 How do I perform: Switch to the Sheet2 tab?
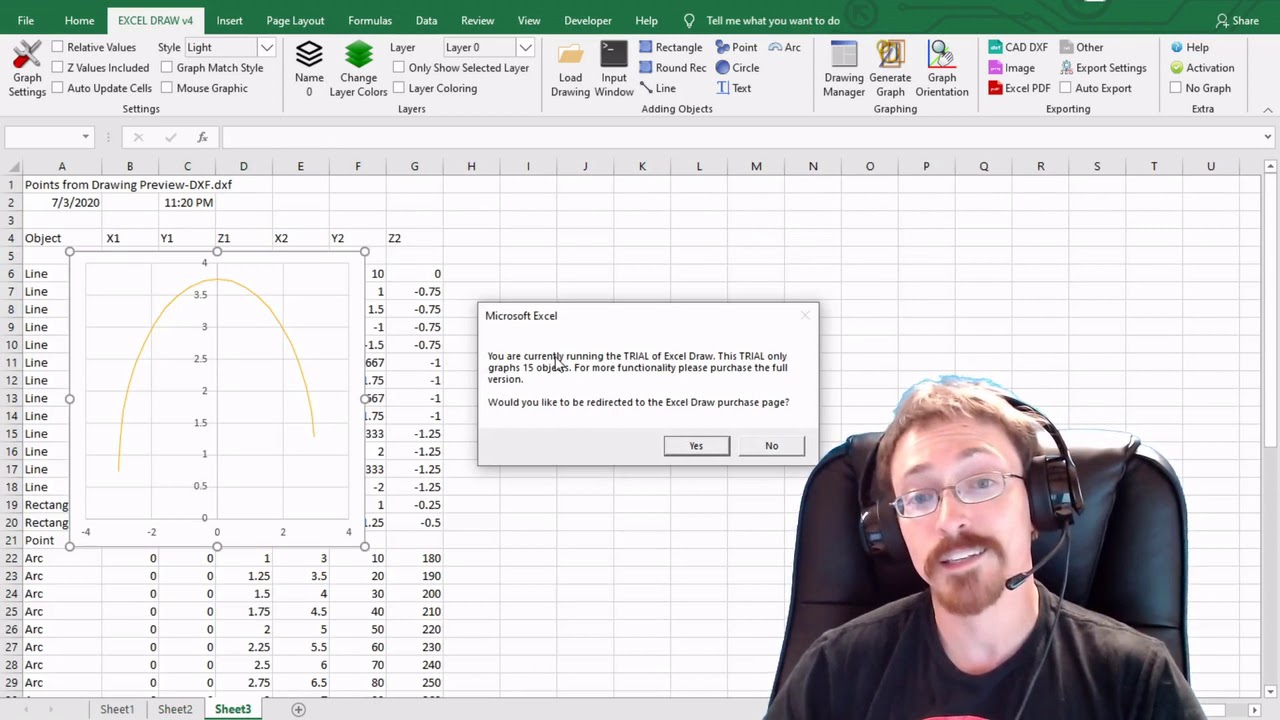click(175, 709)
